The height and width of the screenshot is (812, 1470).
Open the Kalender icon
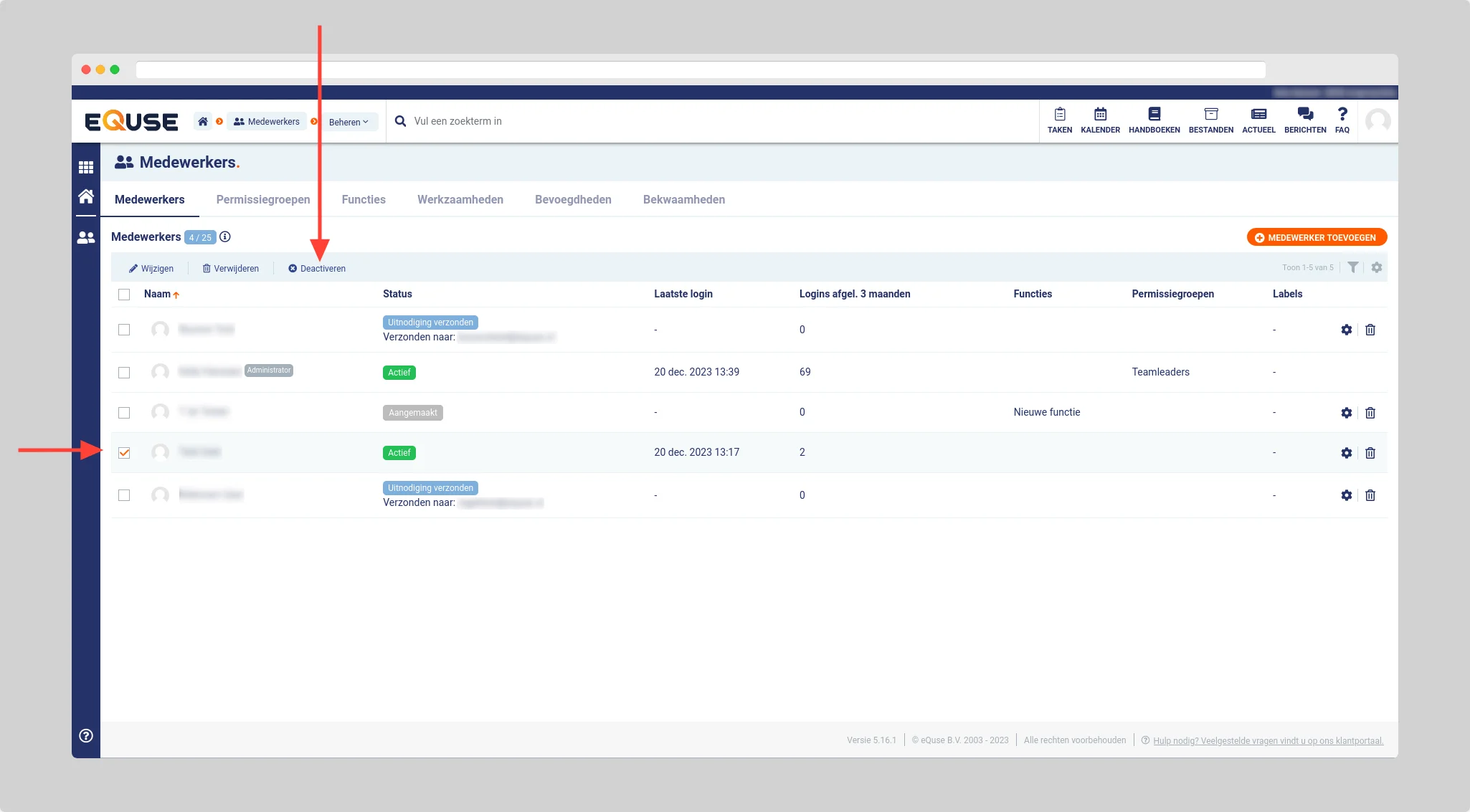[1100, 115]
